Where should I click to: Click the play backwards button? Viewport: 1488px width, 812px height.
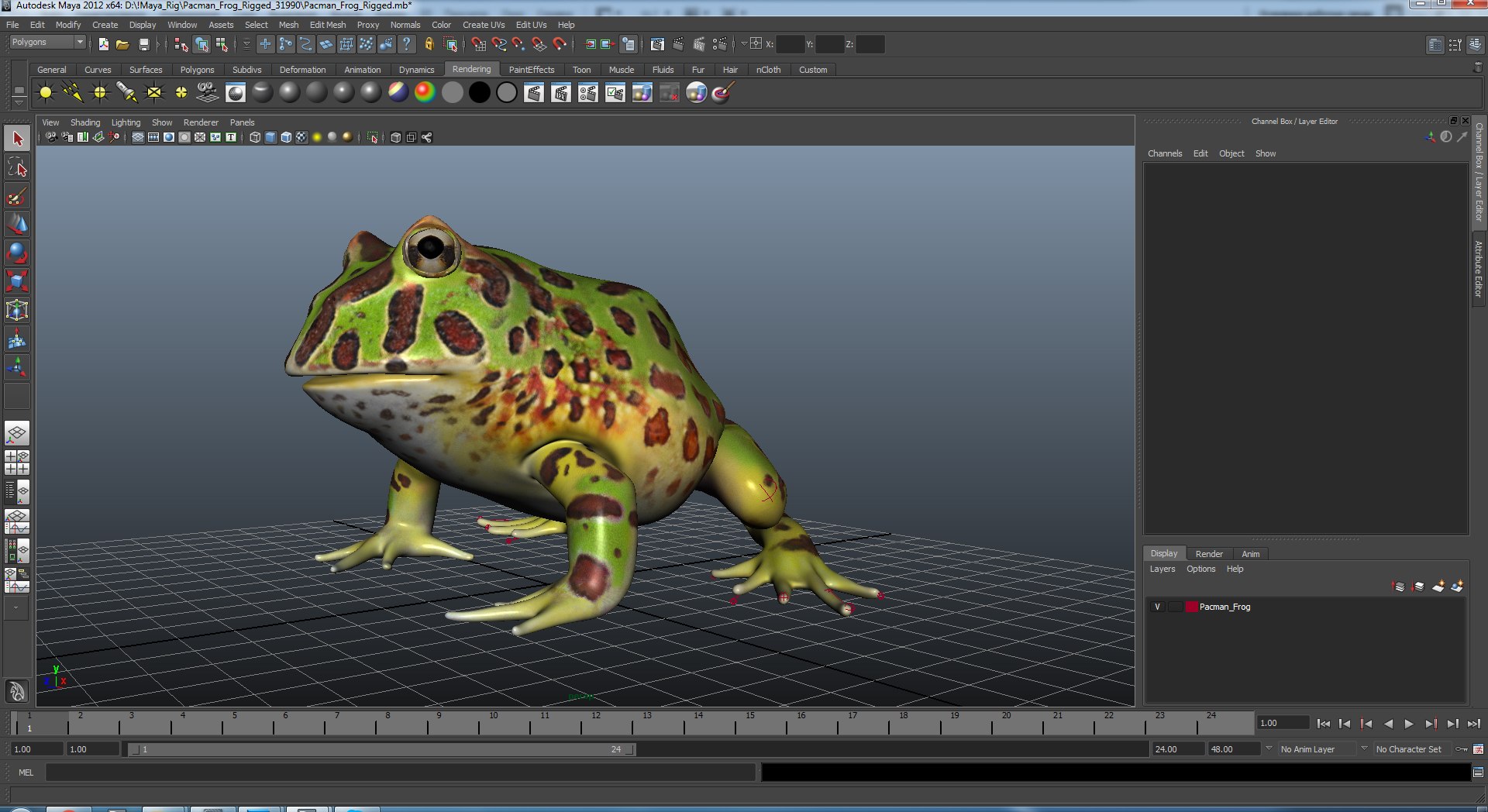point(1388,724)
